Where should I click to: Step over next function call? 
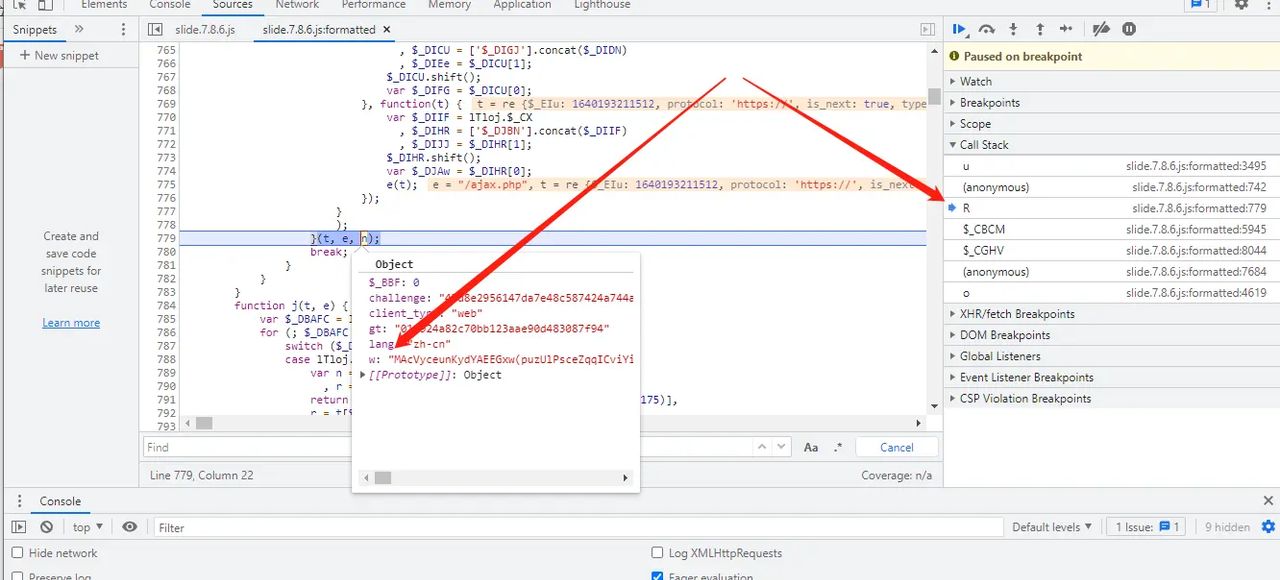[x=987, y=30]
